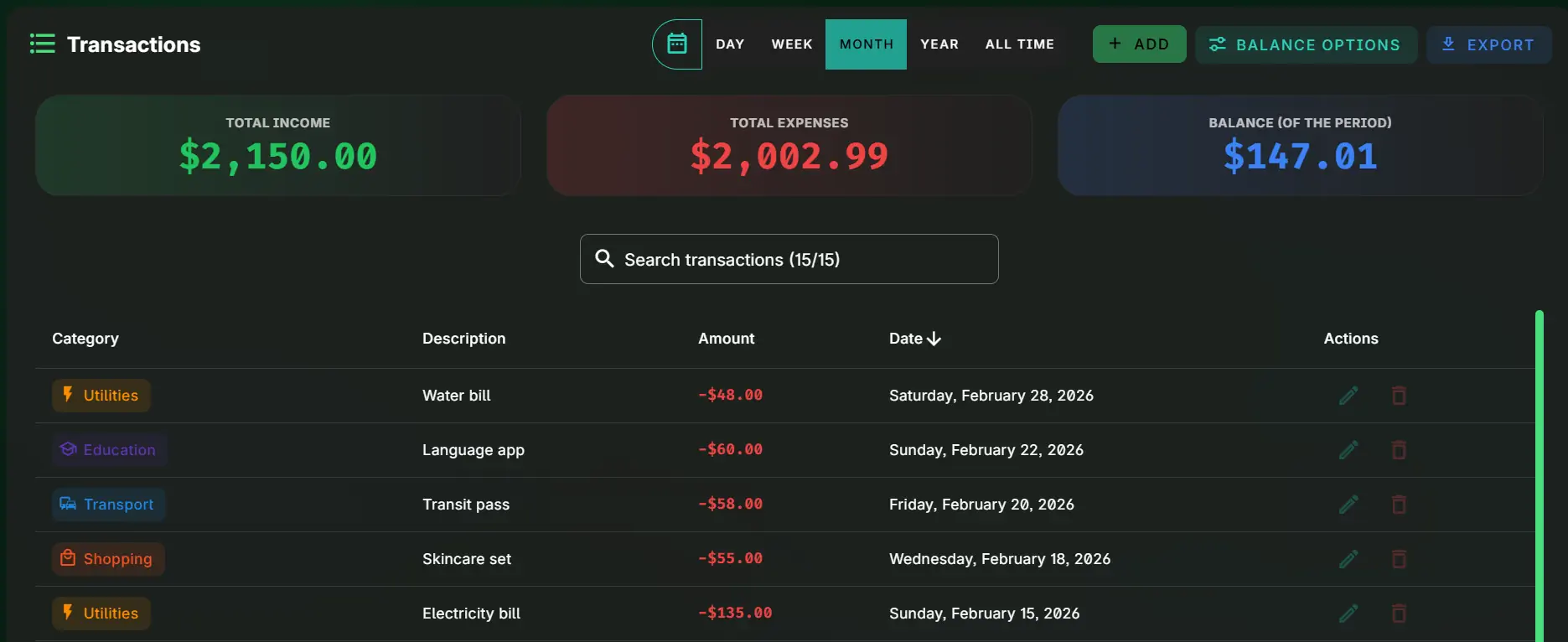The image size is (1568, 642).
Task: Click the Total Income amount $2,150.00
Action: pyautogui.click(x=278, y=157)
